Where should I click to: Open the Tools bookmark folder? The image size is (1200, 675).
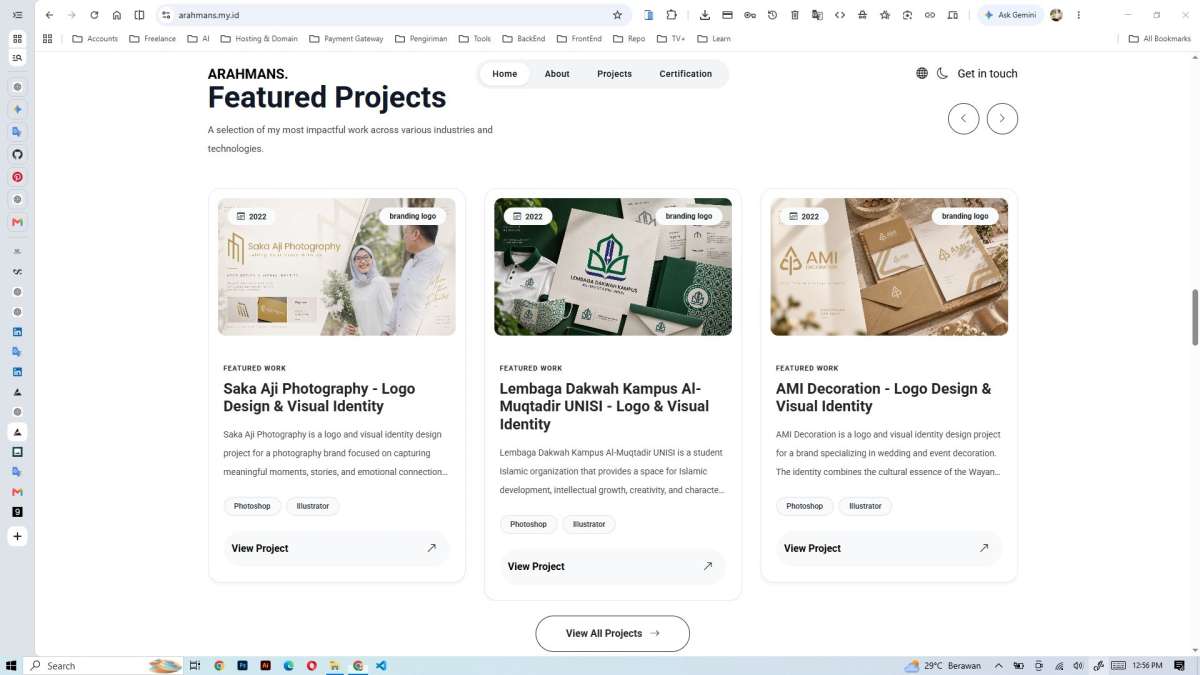[475, 39]
